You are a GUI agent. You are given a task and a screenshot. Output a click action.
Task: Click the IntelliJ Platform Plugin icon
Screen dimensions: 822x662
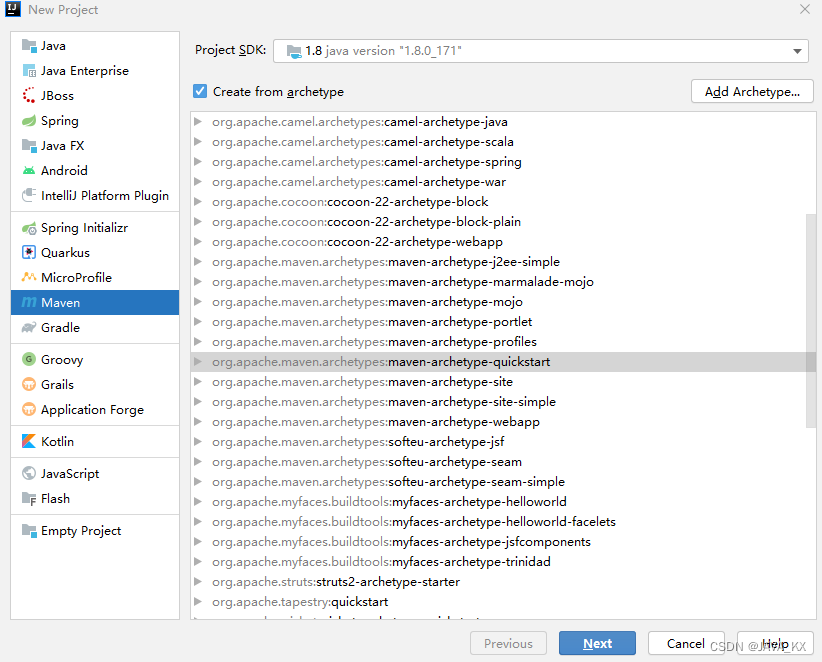click(x=29, y=196)
